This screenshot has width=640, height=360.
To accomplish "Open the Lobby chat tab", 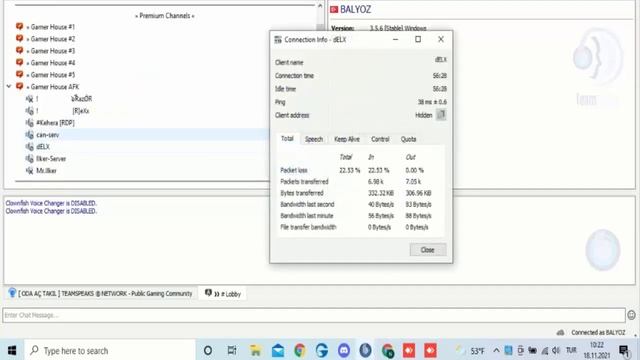I will [223, 293].
